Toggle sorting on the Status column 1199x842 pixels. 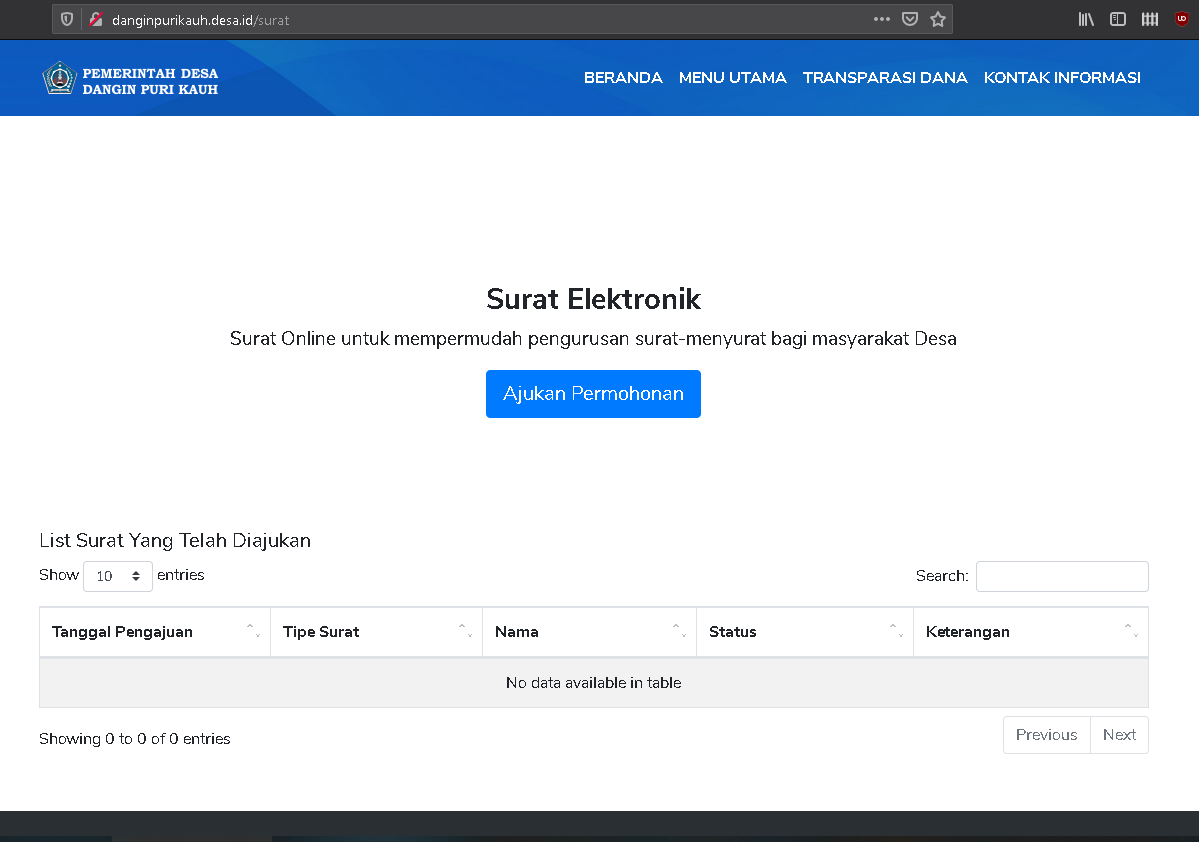[899, 631]
